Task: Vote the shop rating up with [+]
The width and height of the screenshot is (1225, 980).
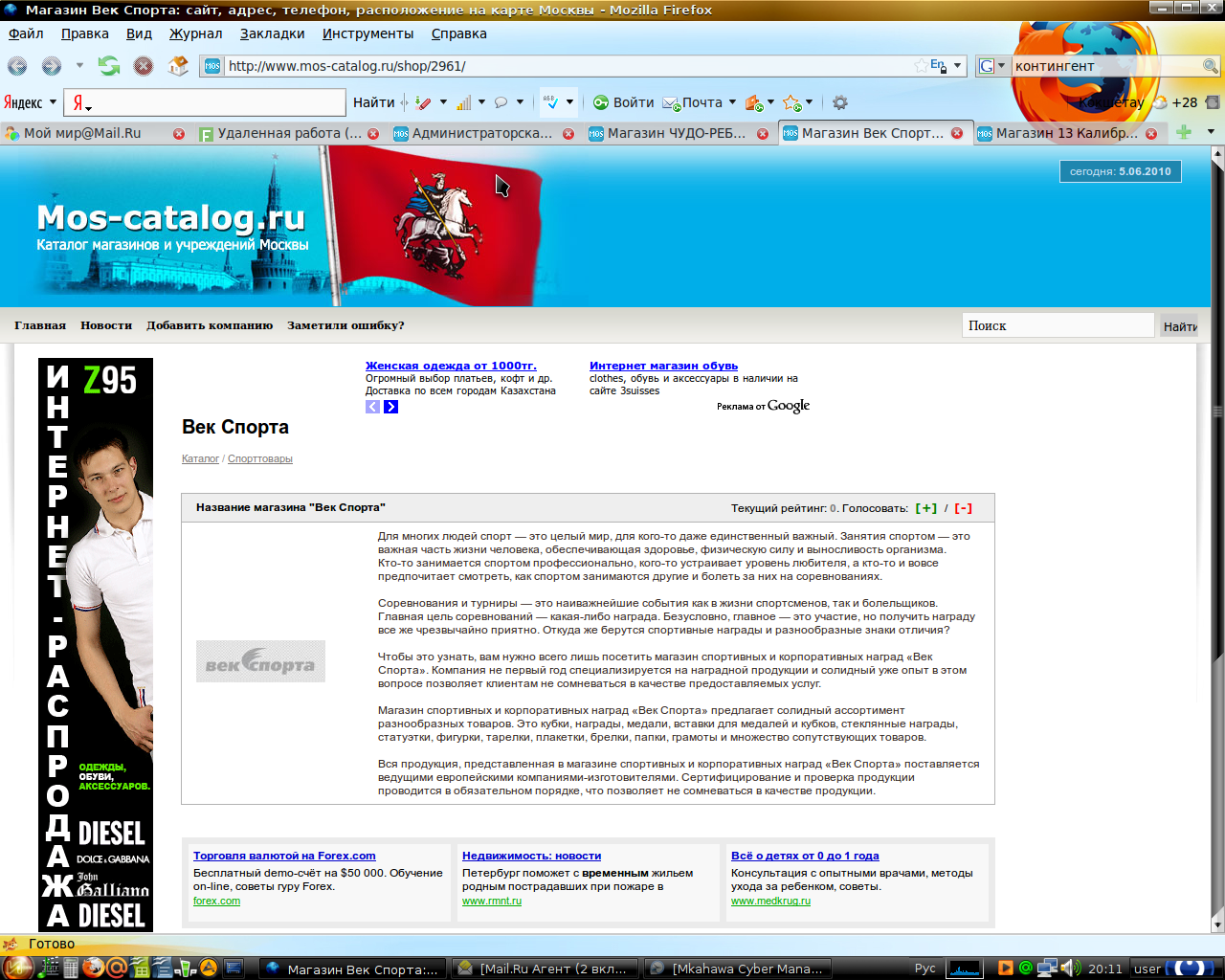Action: coord(926,508)
